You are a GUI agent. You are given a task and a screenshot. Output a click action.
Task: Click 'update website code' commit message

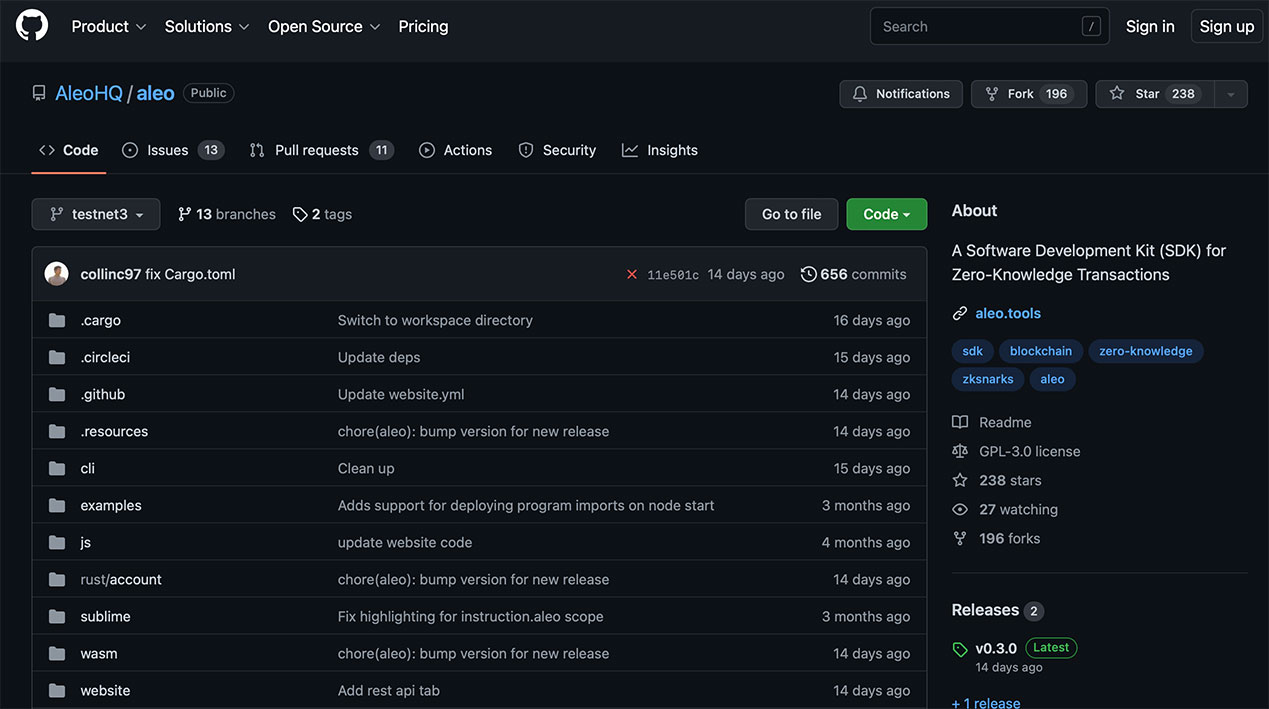tap(405, 542)
